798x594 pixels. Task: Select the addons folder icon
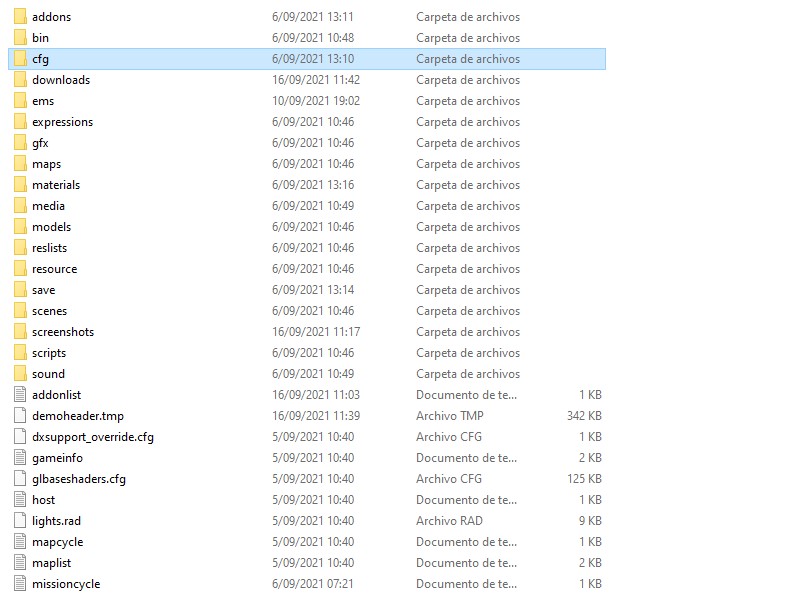point(20,17)
